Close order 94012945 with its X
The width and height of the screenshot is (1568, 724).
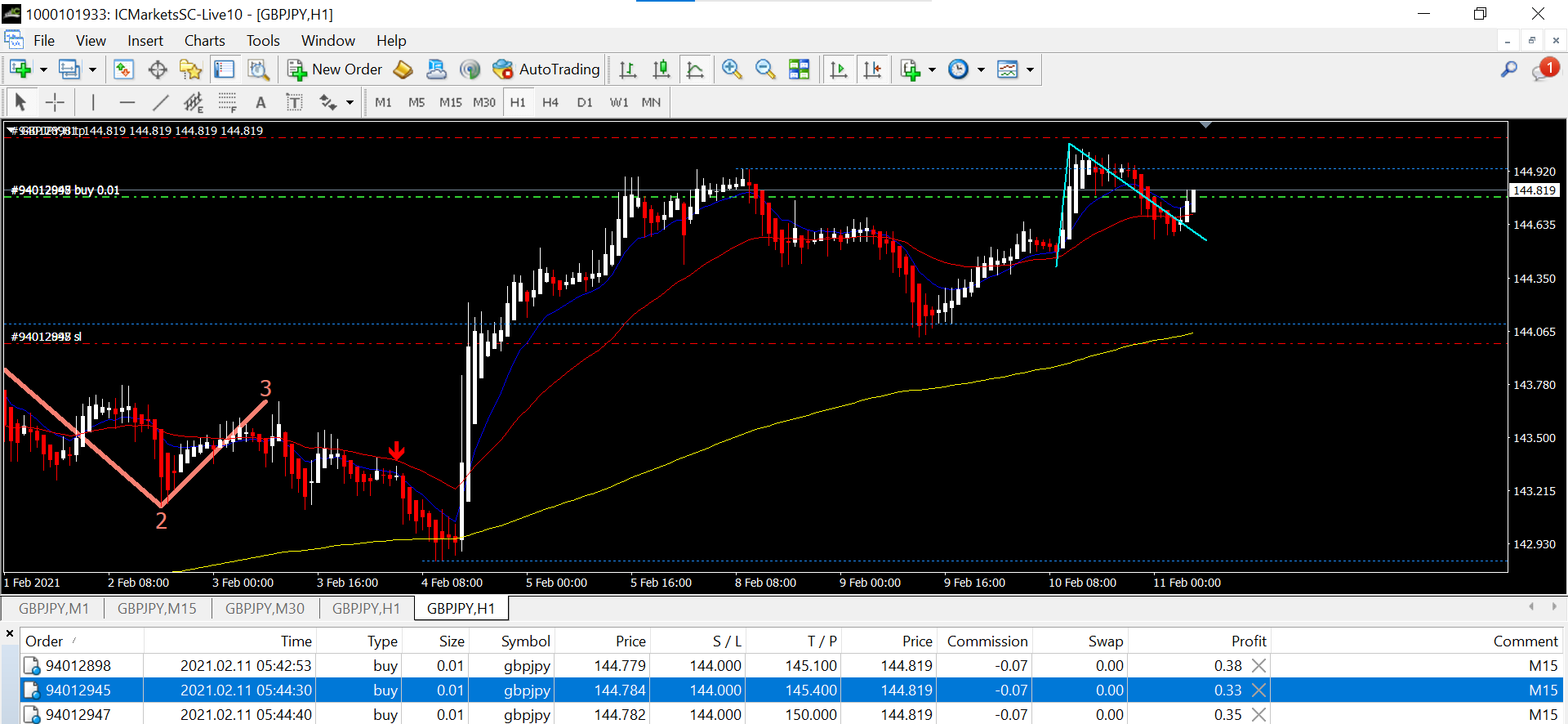pyautogui.click(x=1259, y=690)
